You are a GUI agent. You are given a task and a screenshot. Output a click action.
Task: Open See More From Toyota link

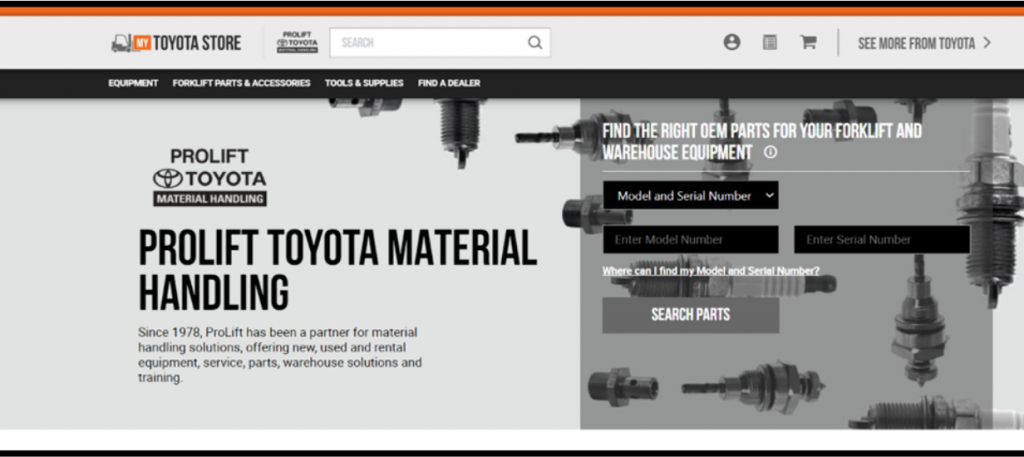click(924, 43)
